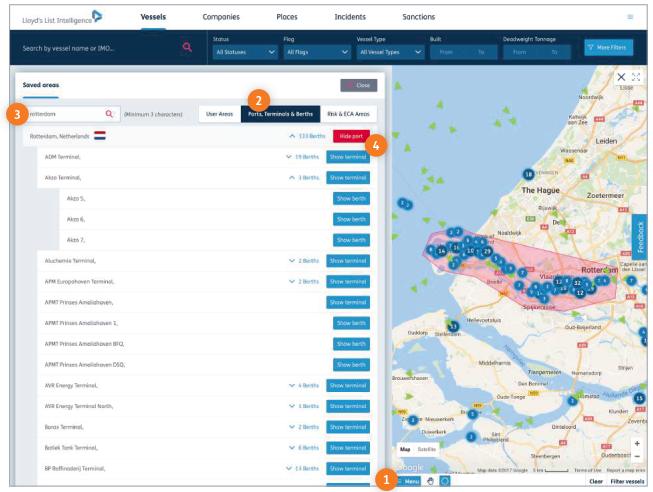
Task: Zoom in on the map
Action: tap(637, 444)
